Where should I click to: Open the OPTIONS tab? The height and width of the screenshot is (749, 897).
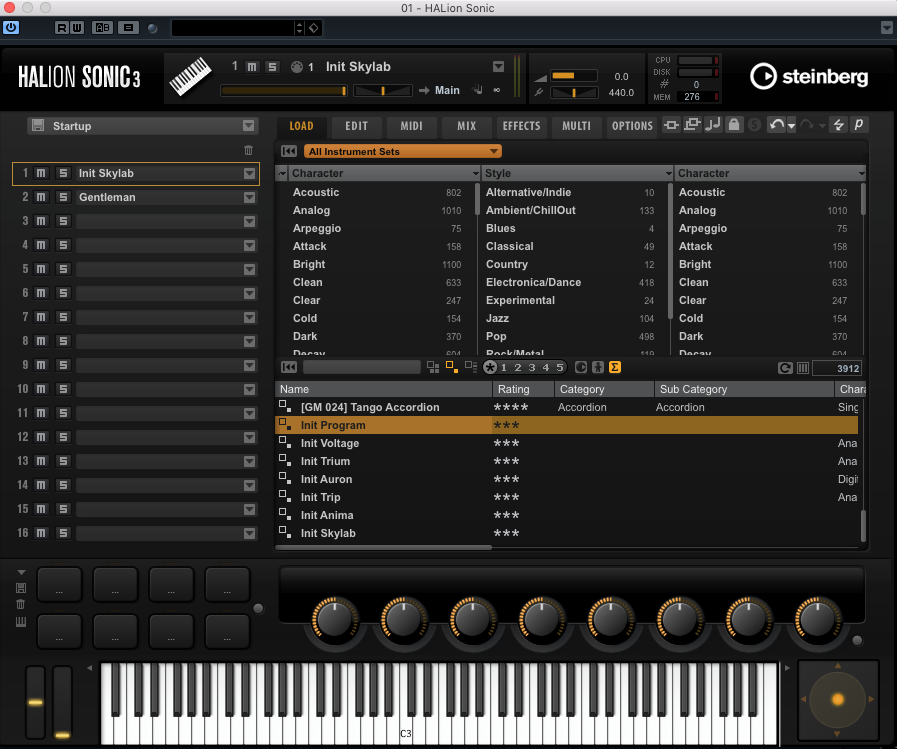(632, 126)
